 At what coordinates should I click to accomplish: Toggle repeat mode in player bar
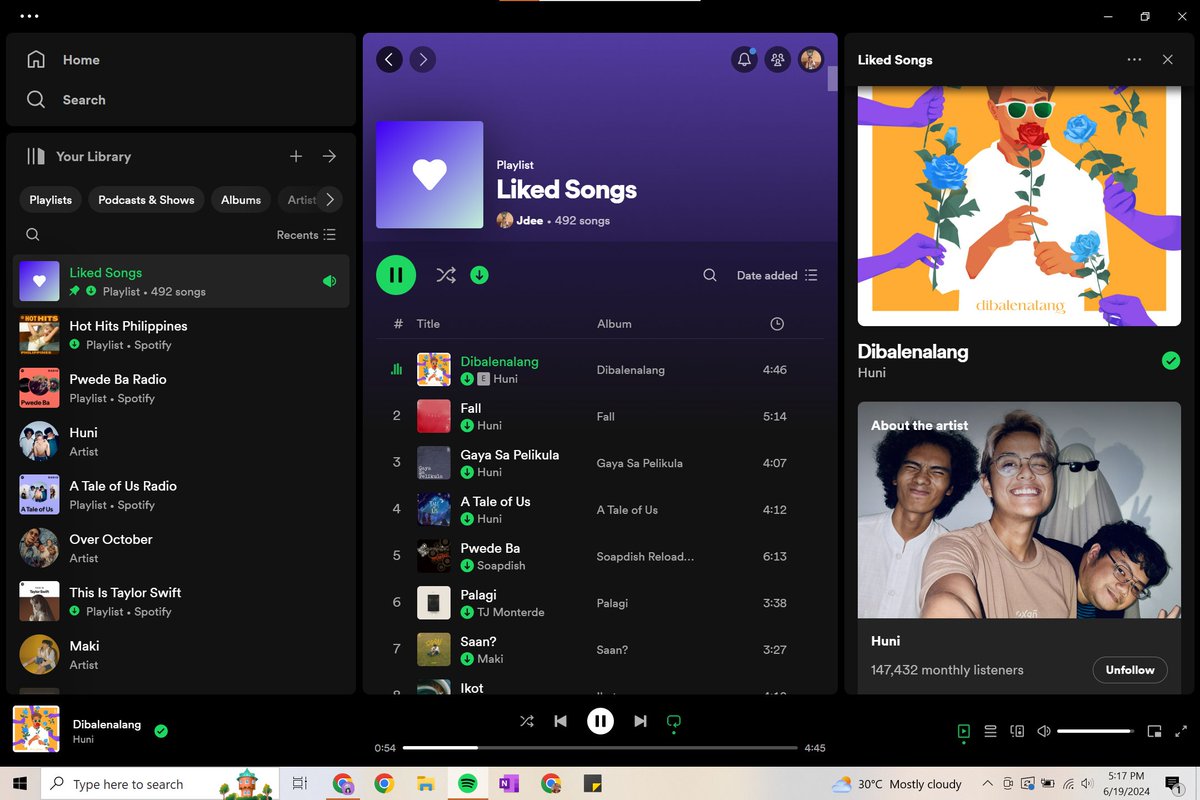click(x=674, y=721)
